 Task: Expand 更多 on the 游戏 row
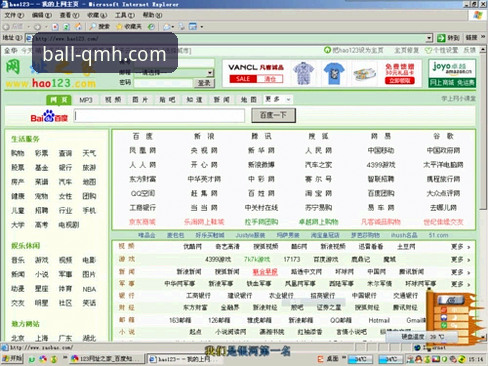pyautogui.click(x=460, y=259)
